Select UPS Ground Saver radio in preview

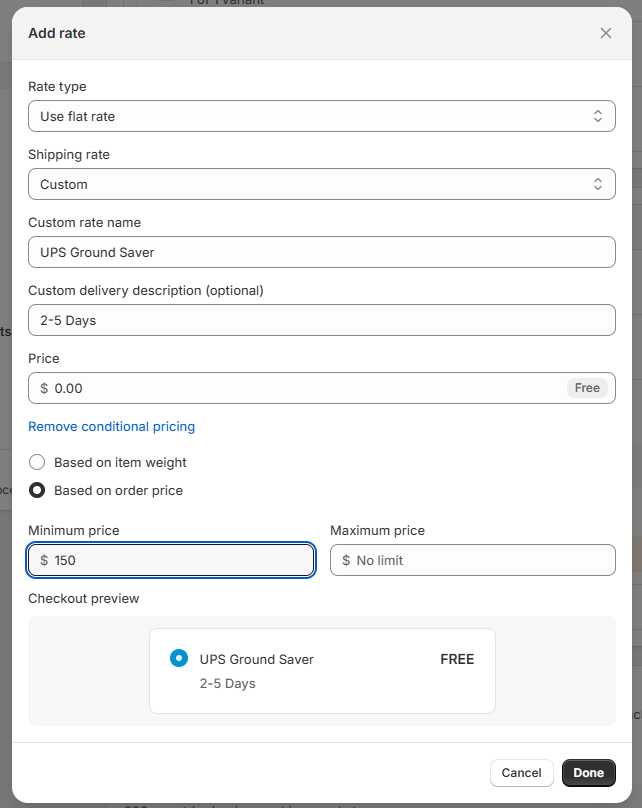179,658
